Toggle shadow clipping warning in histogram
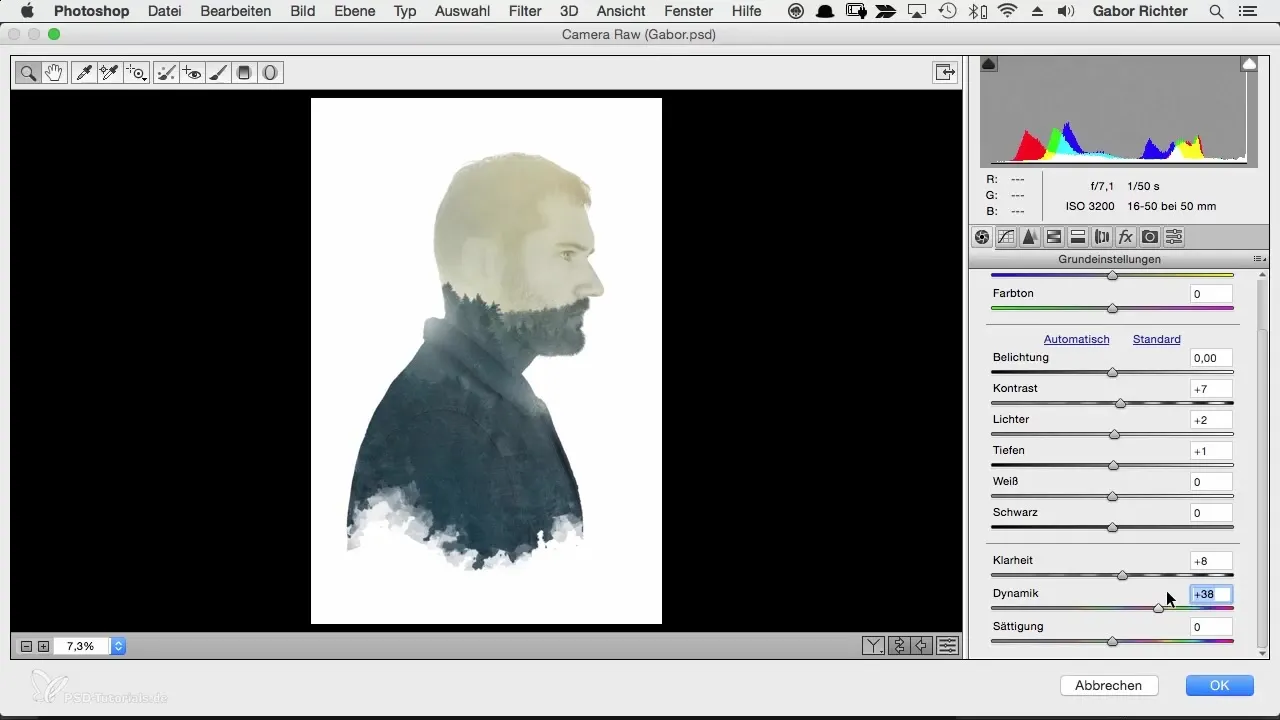Viewport: 1280px width, 720px height. click(x=988, y=64)
